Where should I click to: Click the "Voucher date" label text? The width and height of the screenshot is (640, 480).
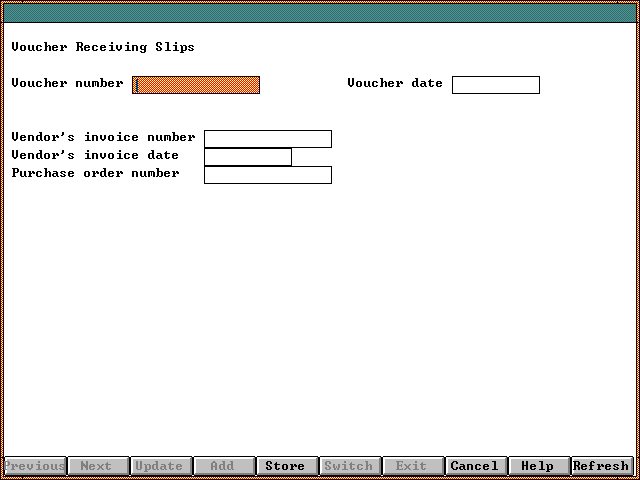point(395,83)
